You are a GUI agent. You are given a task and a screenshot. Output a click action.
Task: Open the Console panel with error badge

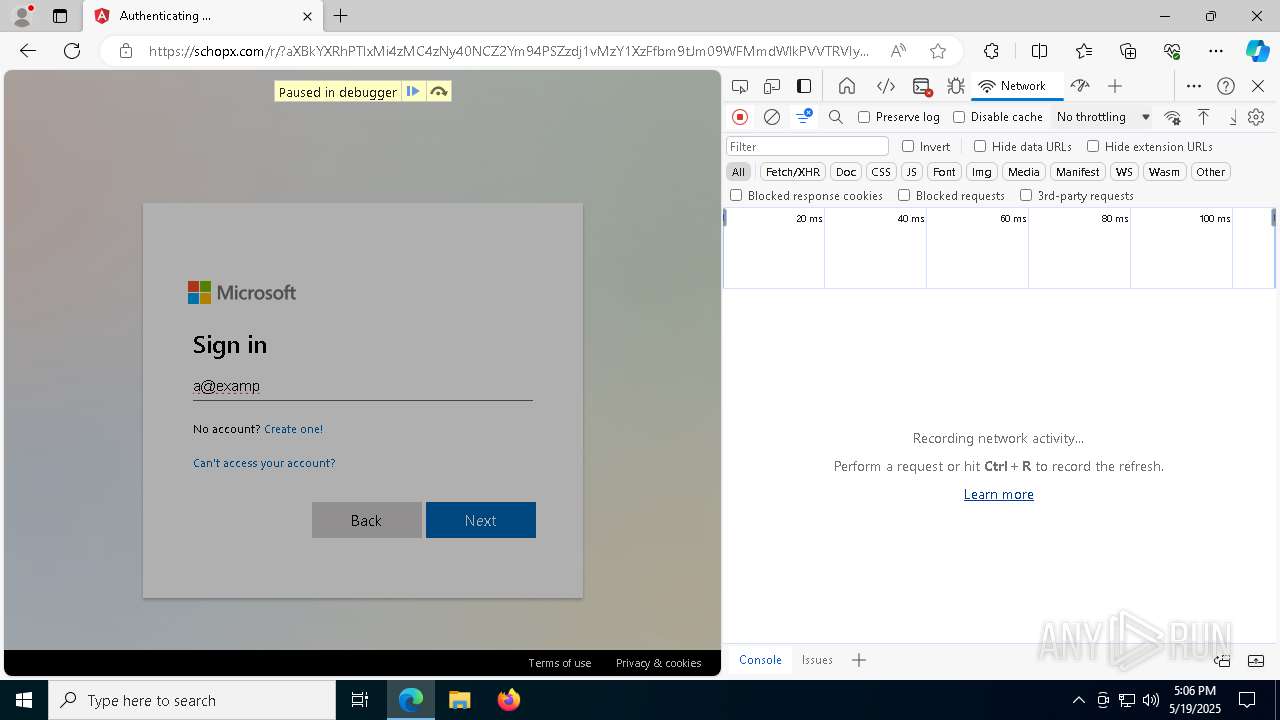click(x=922, y=86)
